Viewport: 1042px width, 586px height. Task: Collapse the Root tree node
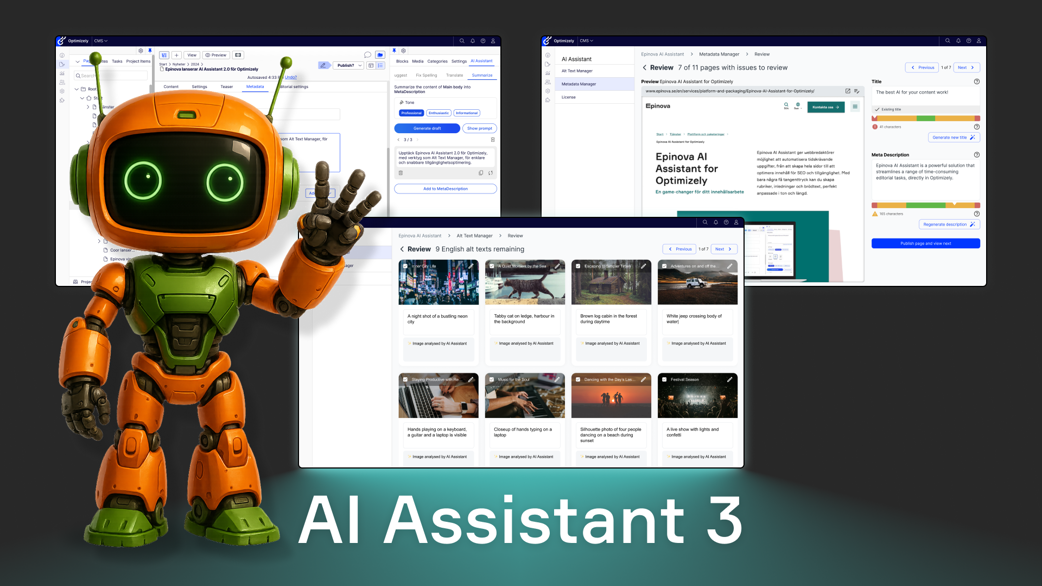(x=76, y=89)
